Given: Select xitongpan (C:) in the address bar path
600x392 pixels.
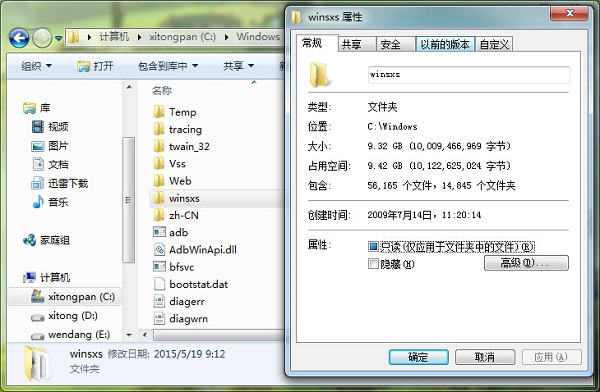Looking at the screenshot, I should pos(183,37).
